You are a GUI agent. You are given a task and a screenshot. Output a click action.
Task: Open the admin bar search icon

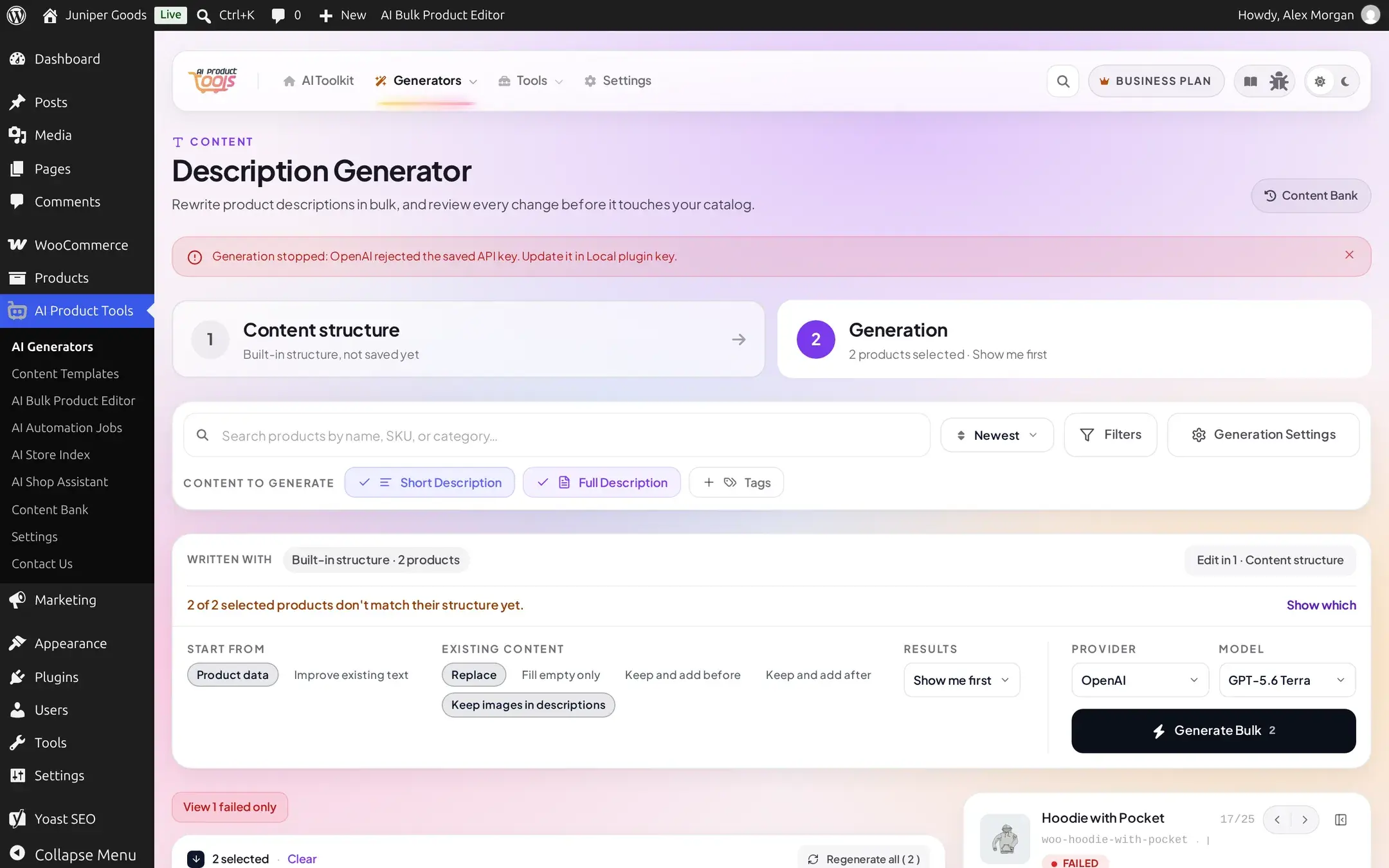click(x=204, y=15)
